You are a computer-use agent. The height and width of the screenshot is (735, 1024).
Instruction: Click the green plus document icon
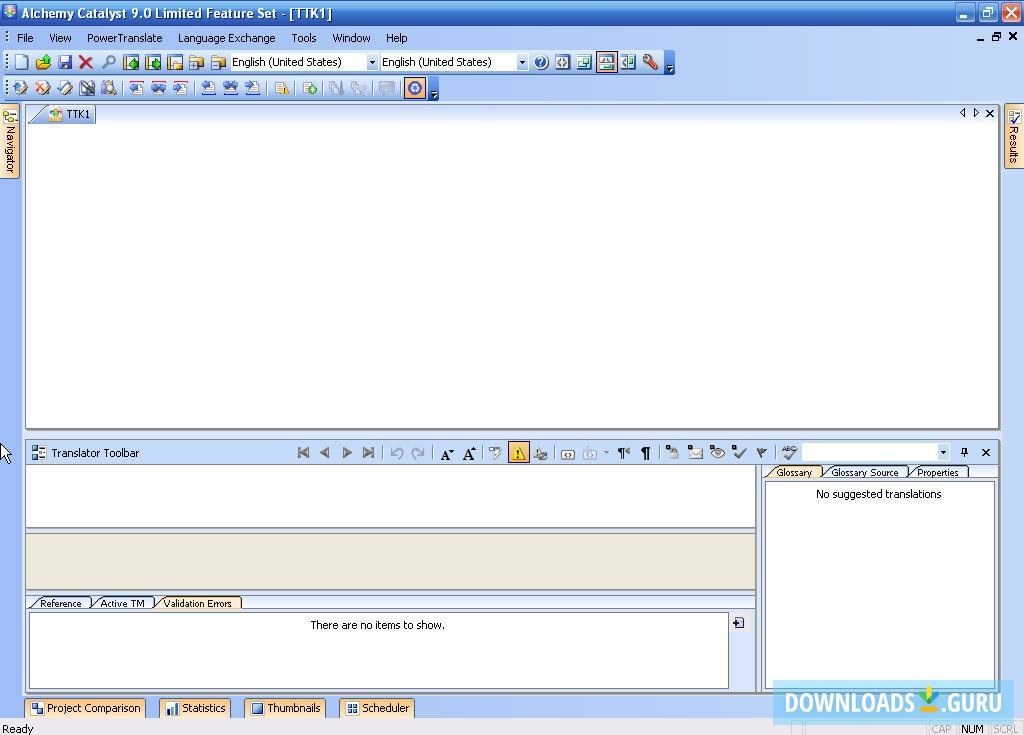point(310,88)
